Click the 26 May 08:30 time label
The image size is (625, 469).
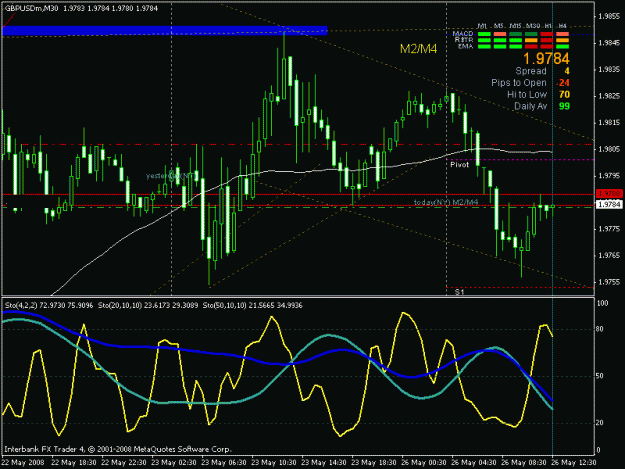point(524,463)
